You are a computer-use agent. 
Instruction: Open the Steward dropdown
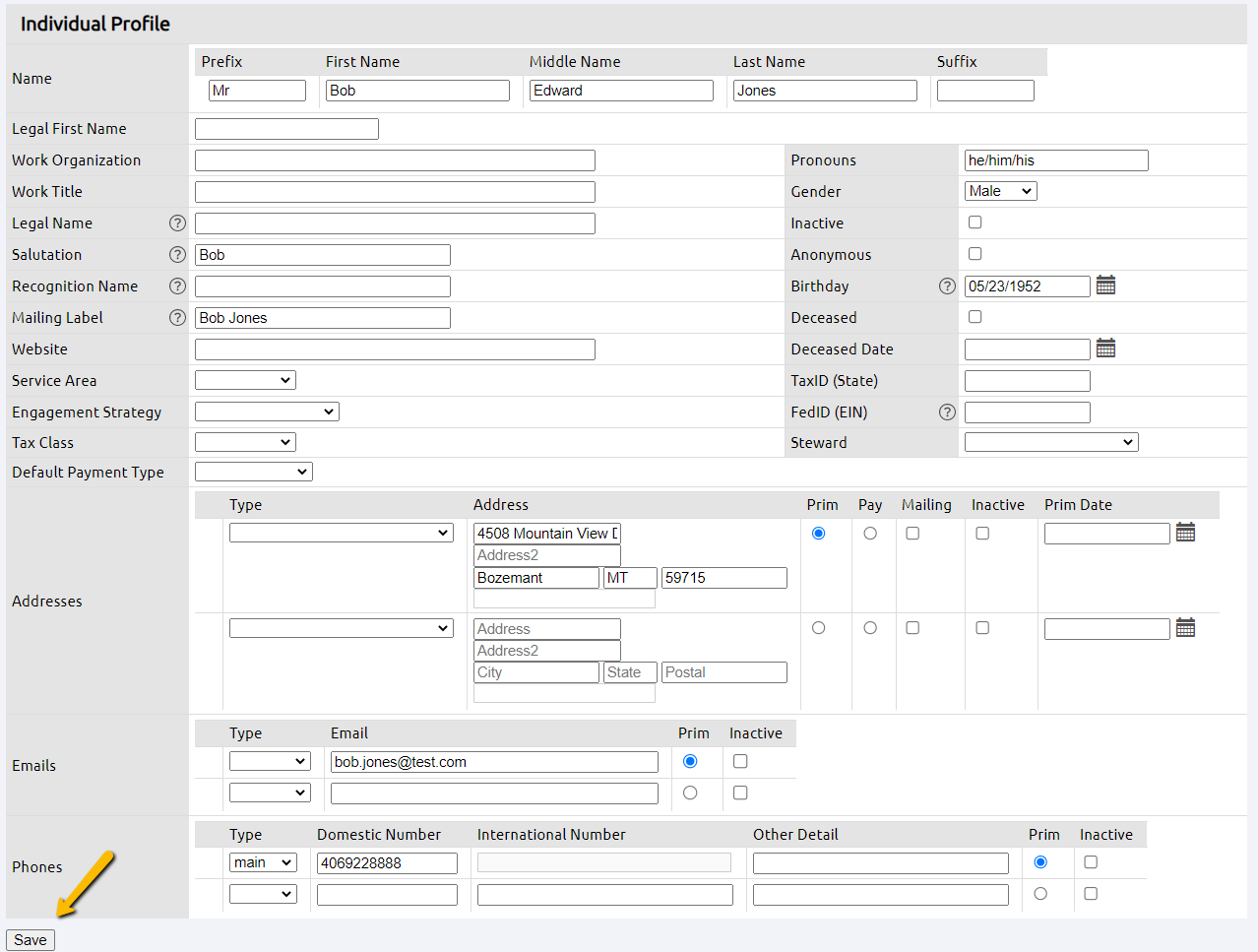(x=1051, y=442)
